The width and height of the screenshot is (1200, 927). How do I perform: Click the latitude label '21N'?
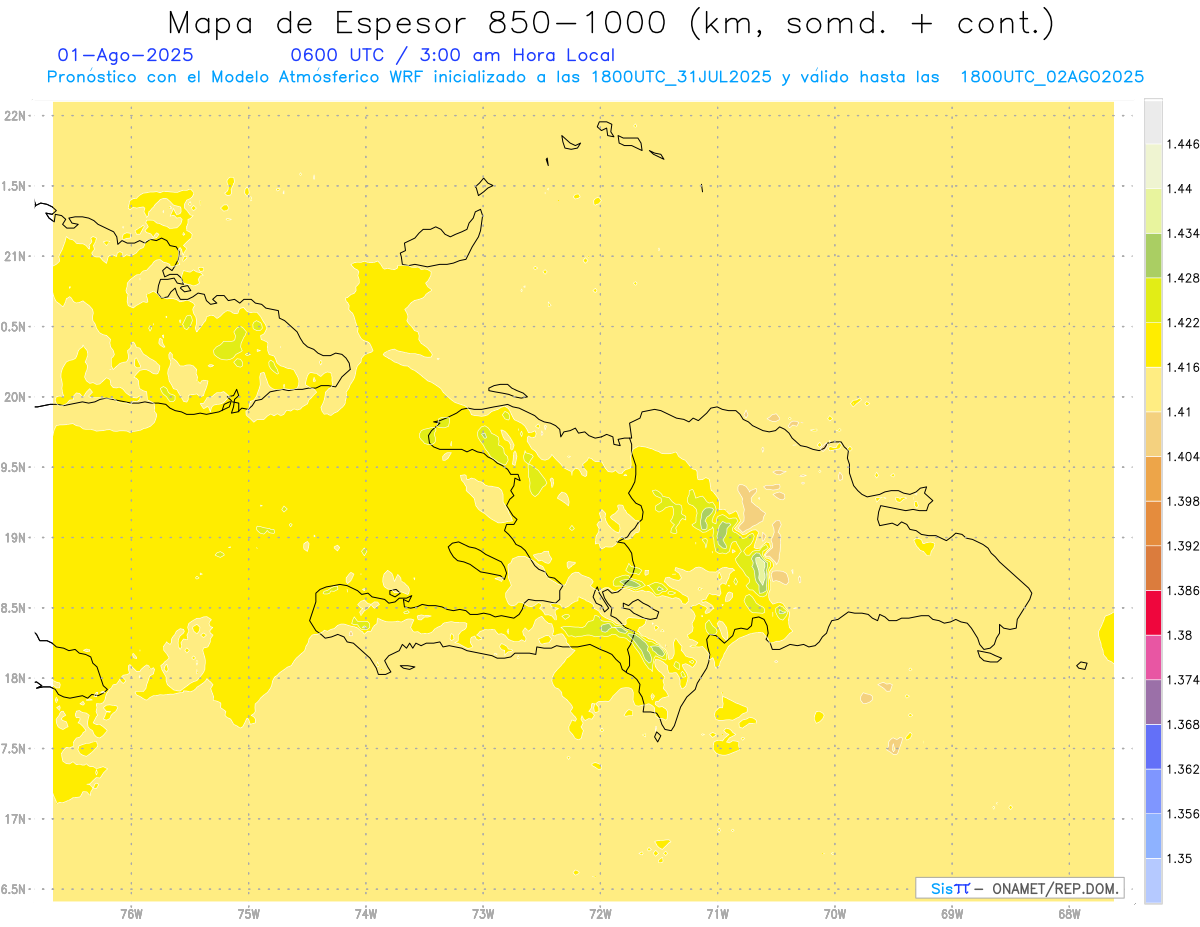click(x=16, y=257)
